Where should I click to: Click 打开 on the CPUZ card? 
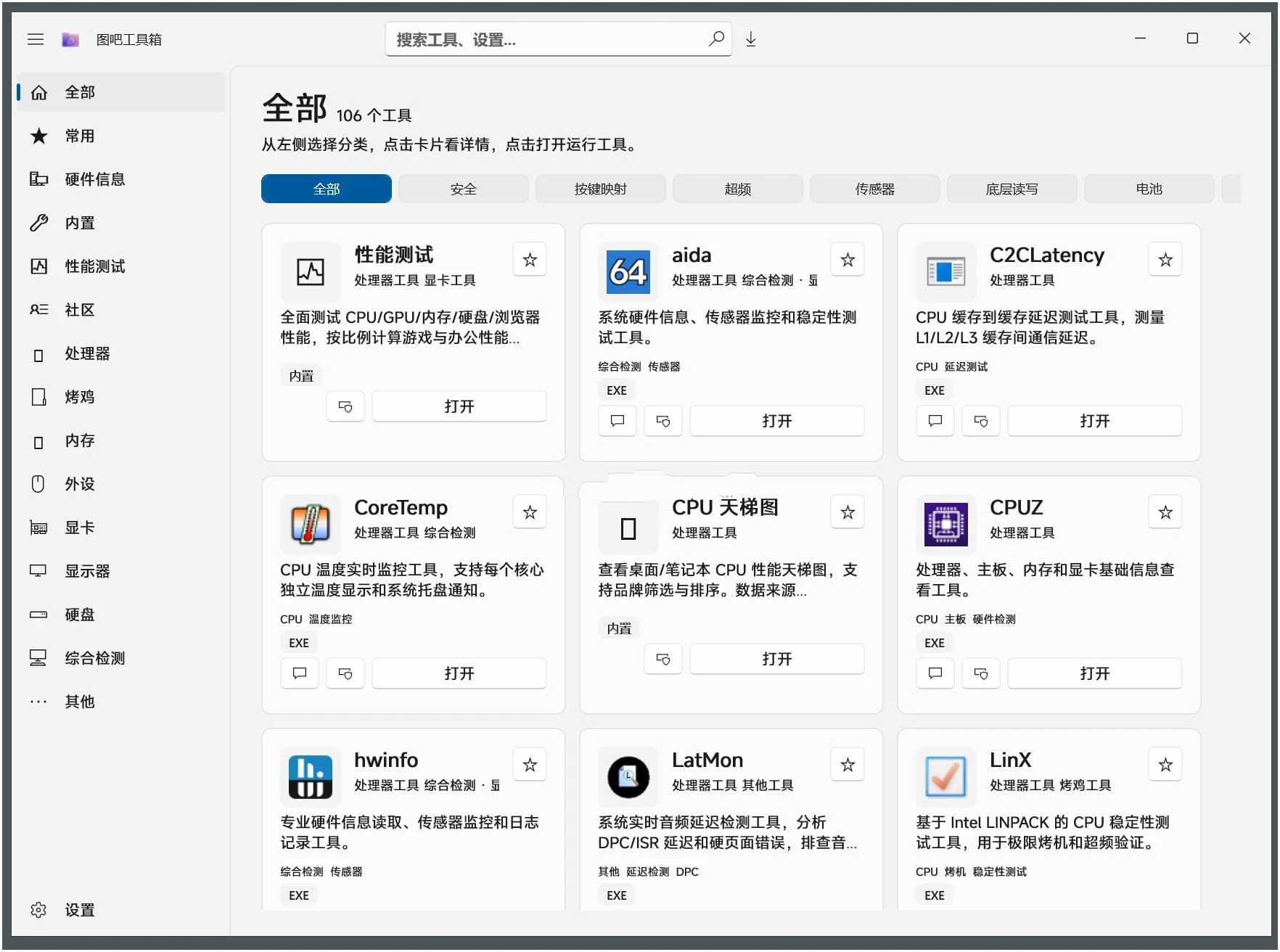click(1095, 673)
